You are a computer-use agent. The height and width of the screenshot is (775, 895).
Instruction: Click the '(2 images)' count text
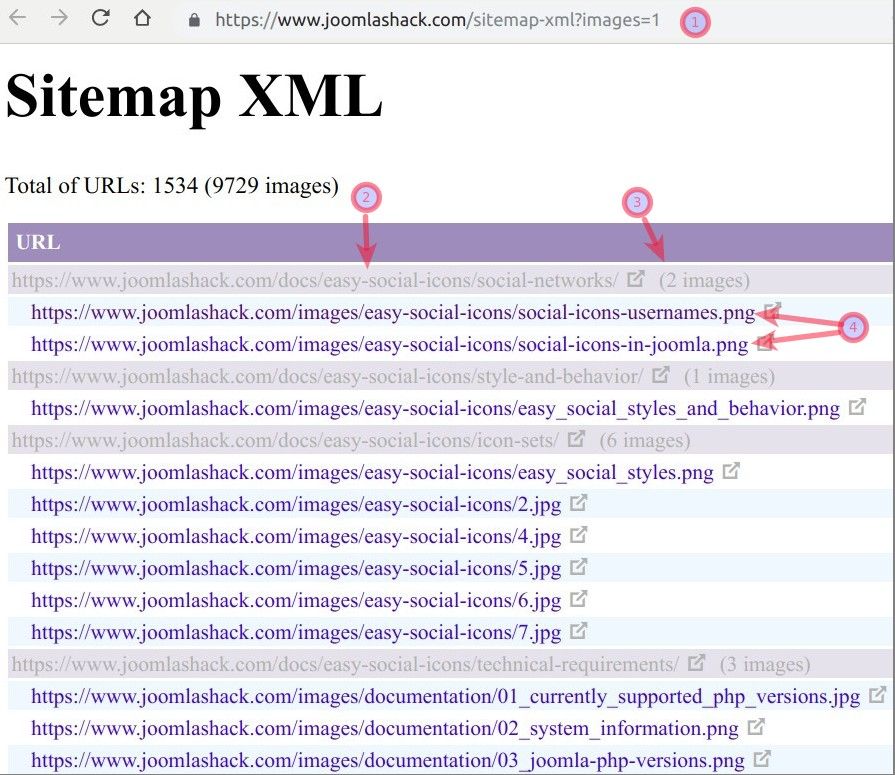pos(704,280)
